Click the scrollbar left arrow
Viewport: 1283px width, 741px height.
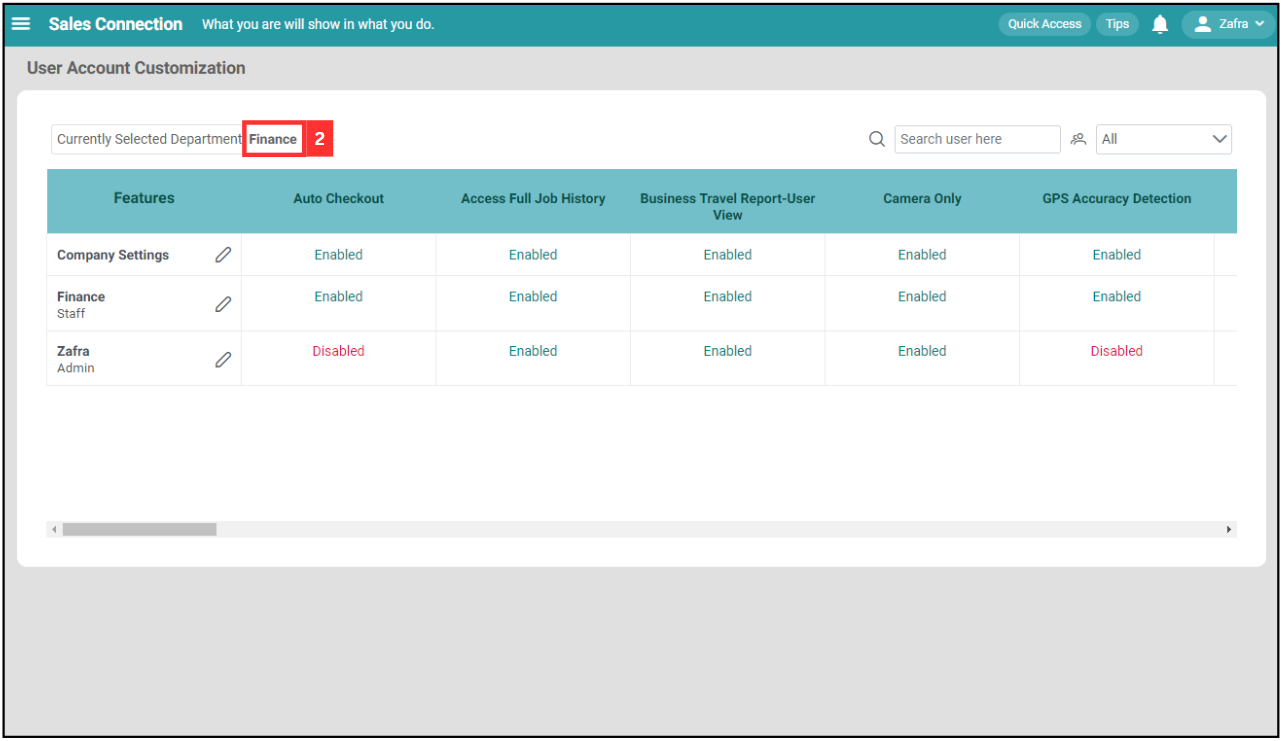coord(54,529)
